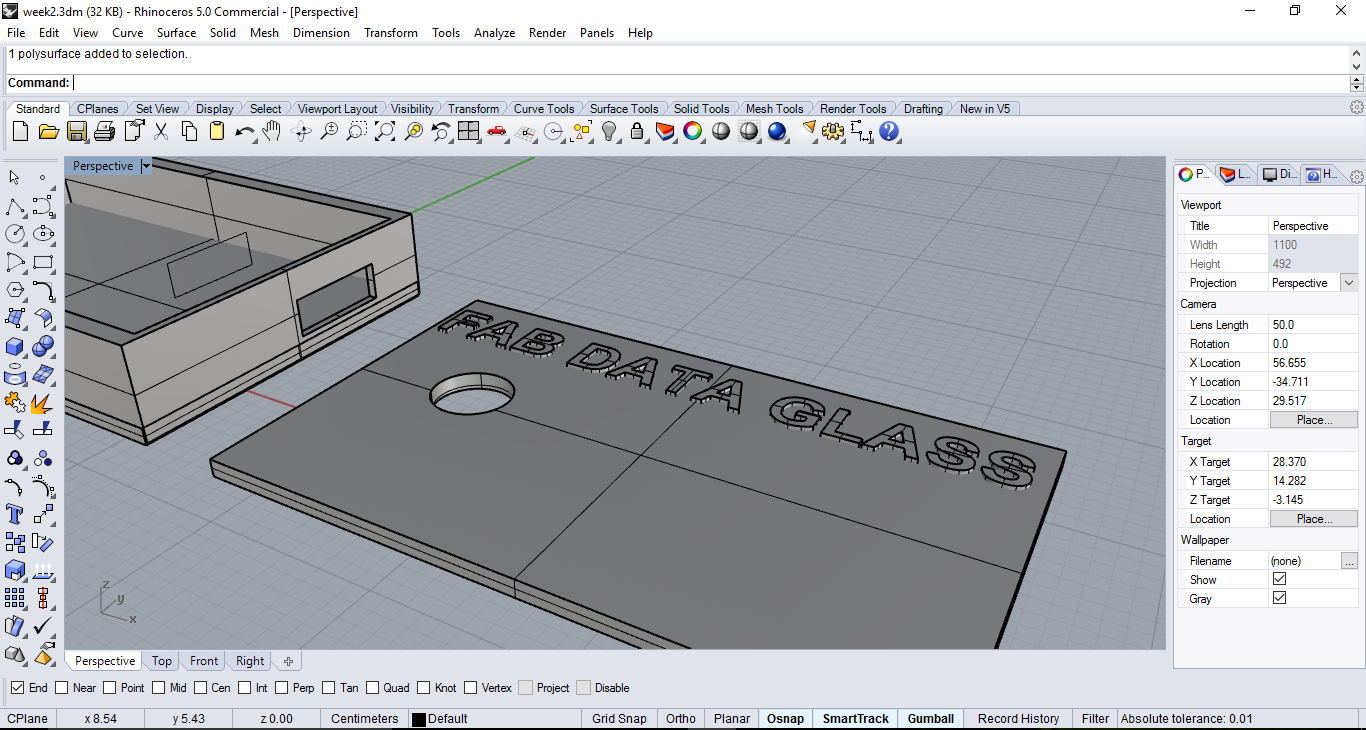The height and width of the screenshot is (730, 1366).
Task: Enable the Near osnap checkbox
Action: pos(62,688)
